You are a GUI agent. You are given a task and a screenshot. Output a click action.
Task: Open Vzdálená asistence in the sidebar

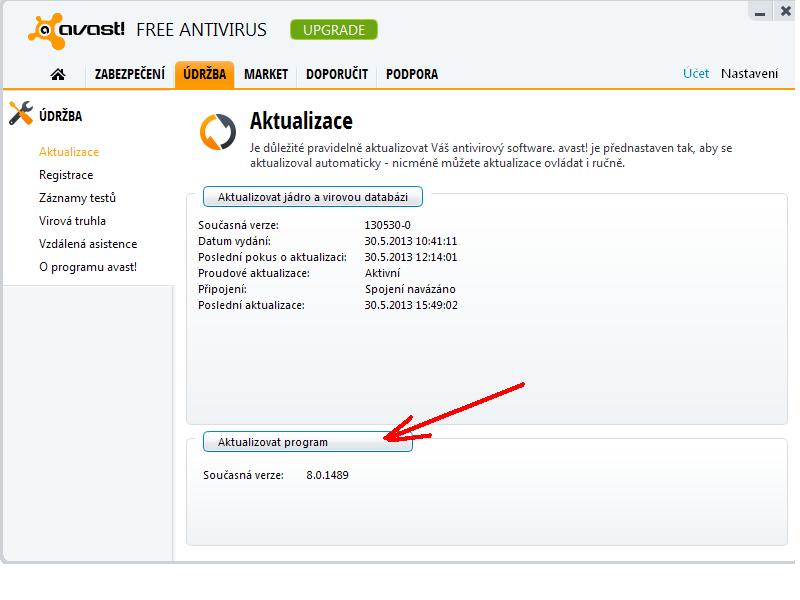point(88,244)
